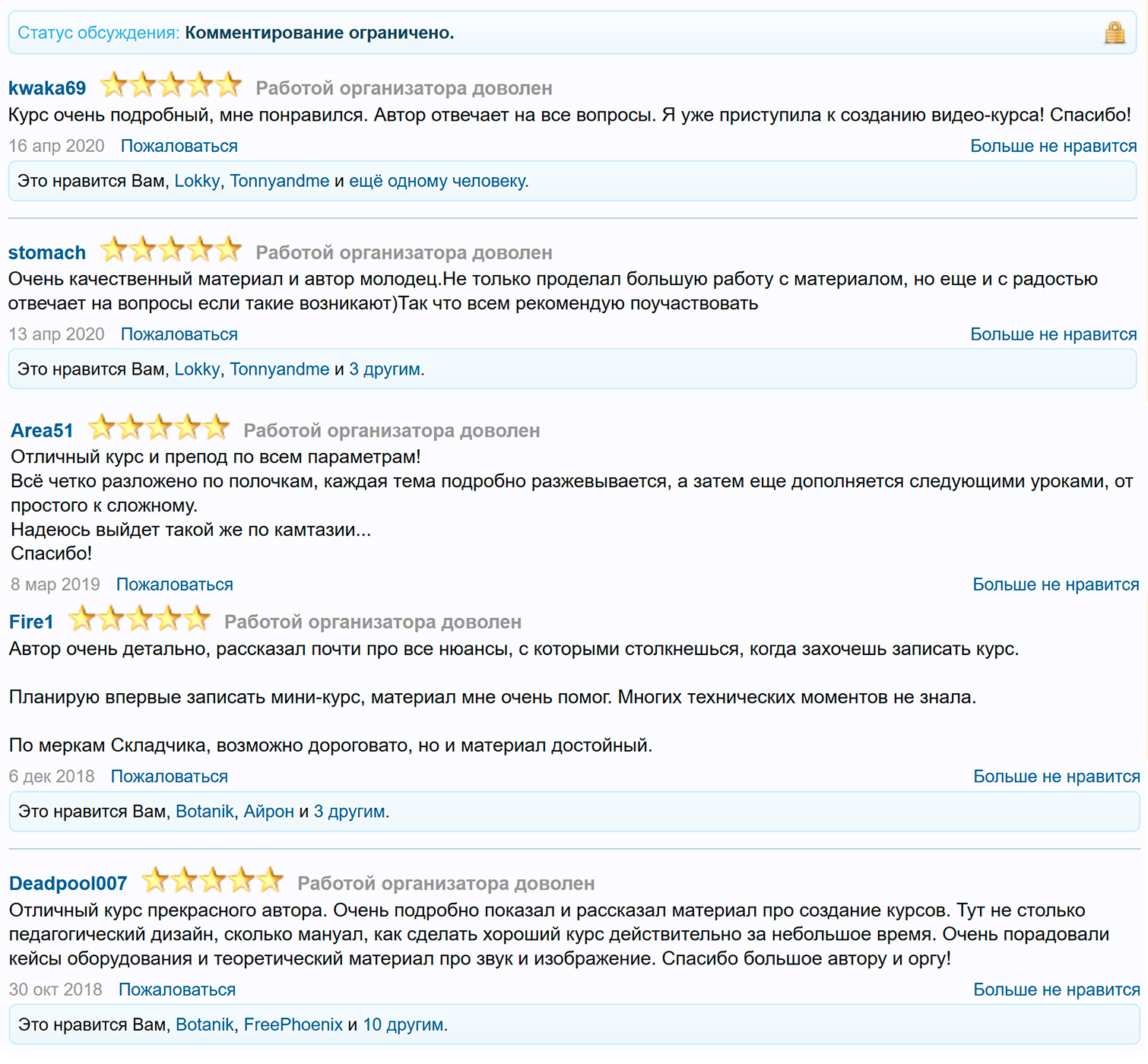Unlike the Area51 review from 8 мар 2019

[1055, 584]
